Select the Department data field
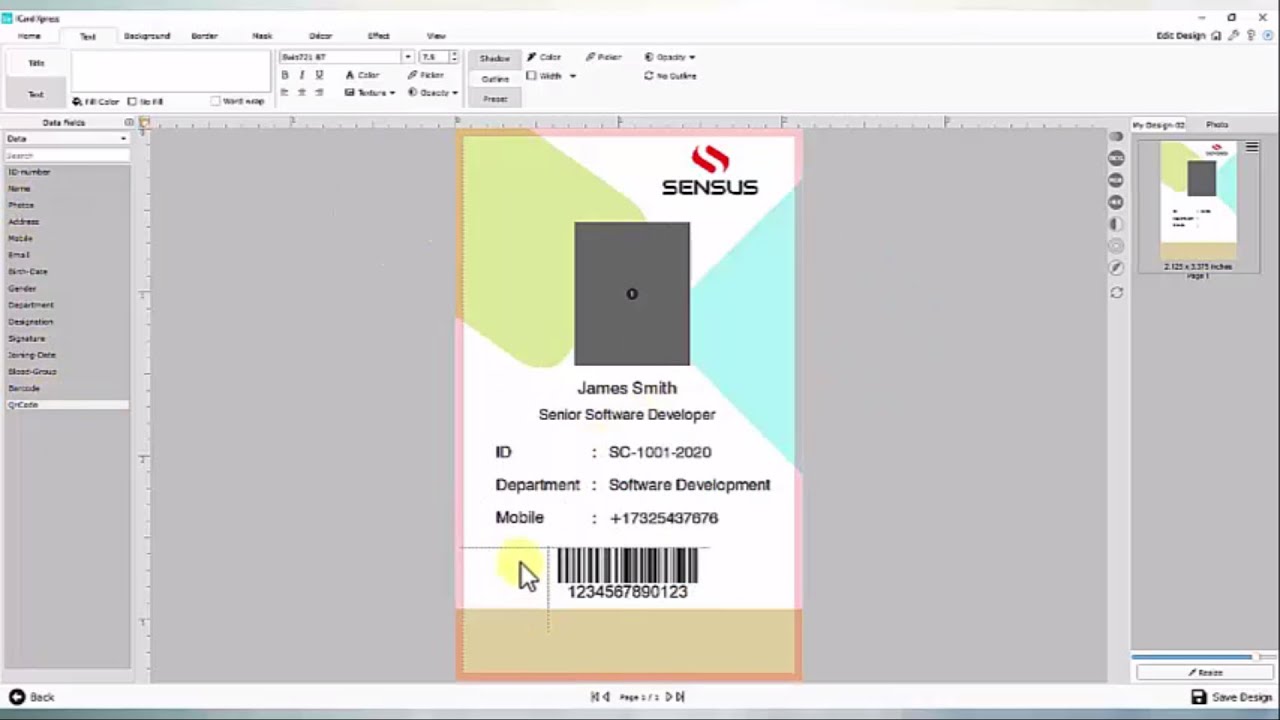This screenshot has height=720, width=1280. [67, 305]
